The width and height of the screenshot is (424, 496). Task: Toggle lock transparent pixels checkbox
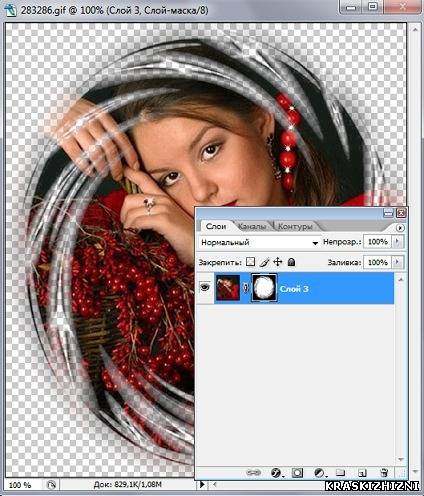pyautogui.click(x=250, y=262)
